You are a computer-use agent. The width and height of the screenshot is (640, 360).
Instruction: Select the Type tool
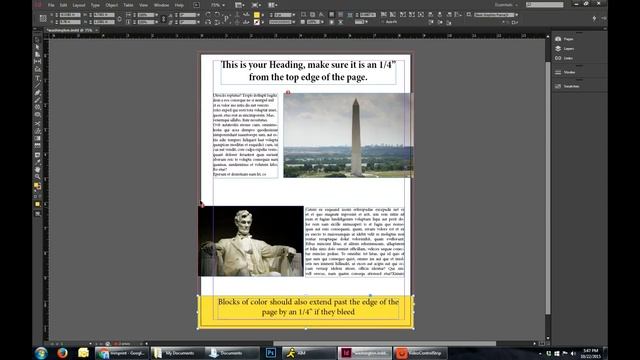pos(38,78)
